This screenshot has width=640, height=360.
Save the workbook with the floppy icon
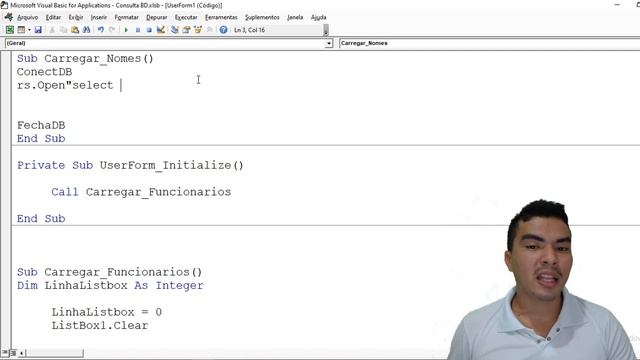pos(38,30)
